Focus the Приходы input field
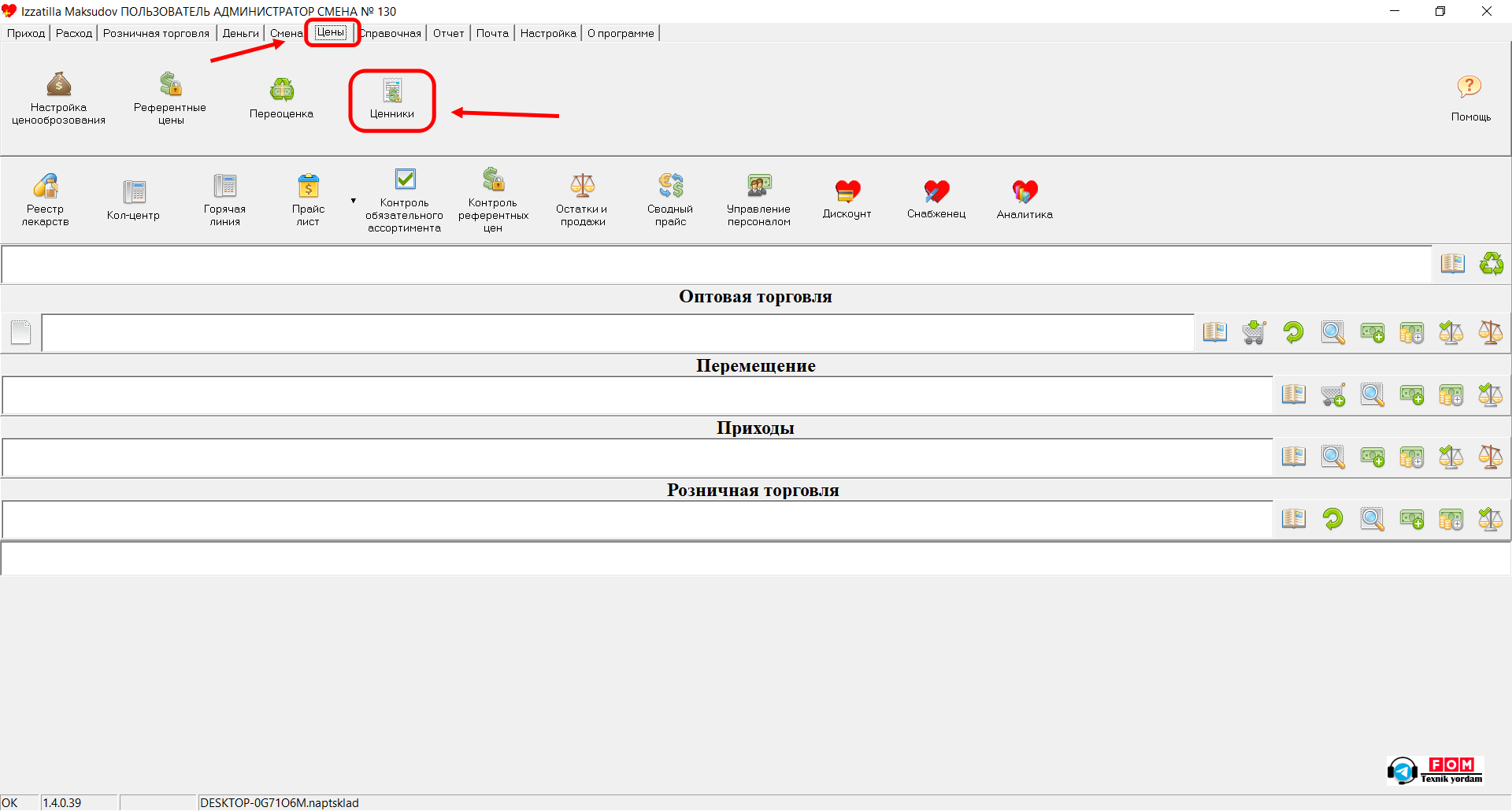The image size is (1512, 811). [638, 457]
